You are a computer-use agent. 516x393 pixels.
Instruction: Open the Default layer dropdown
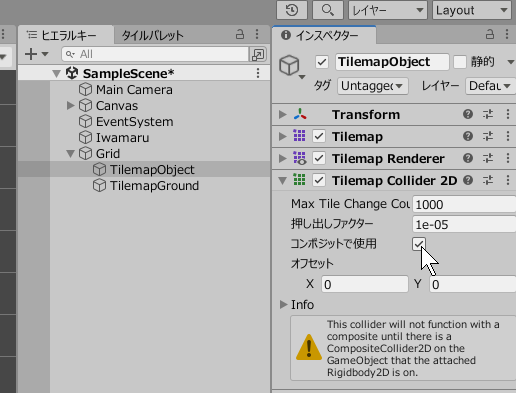490,86
